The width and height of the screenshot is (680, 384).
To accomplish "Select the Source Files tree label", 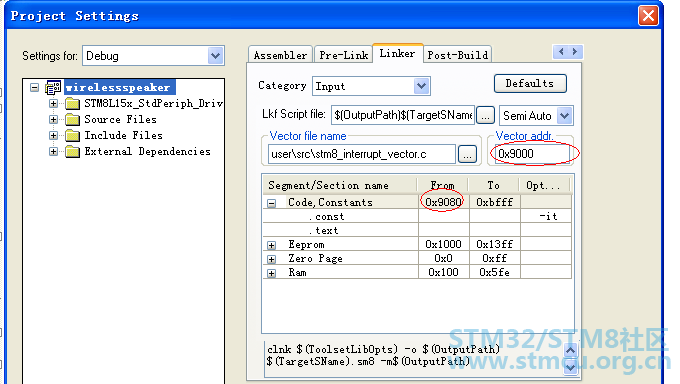I will (120, 119).
